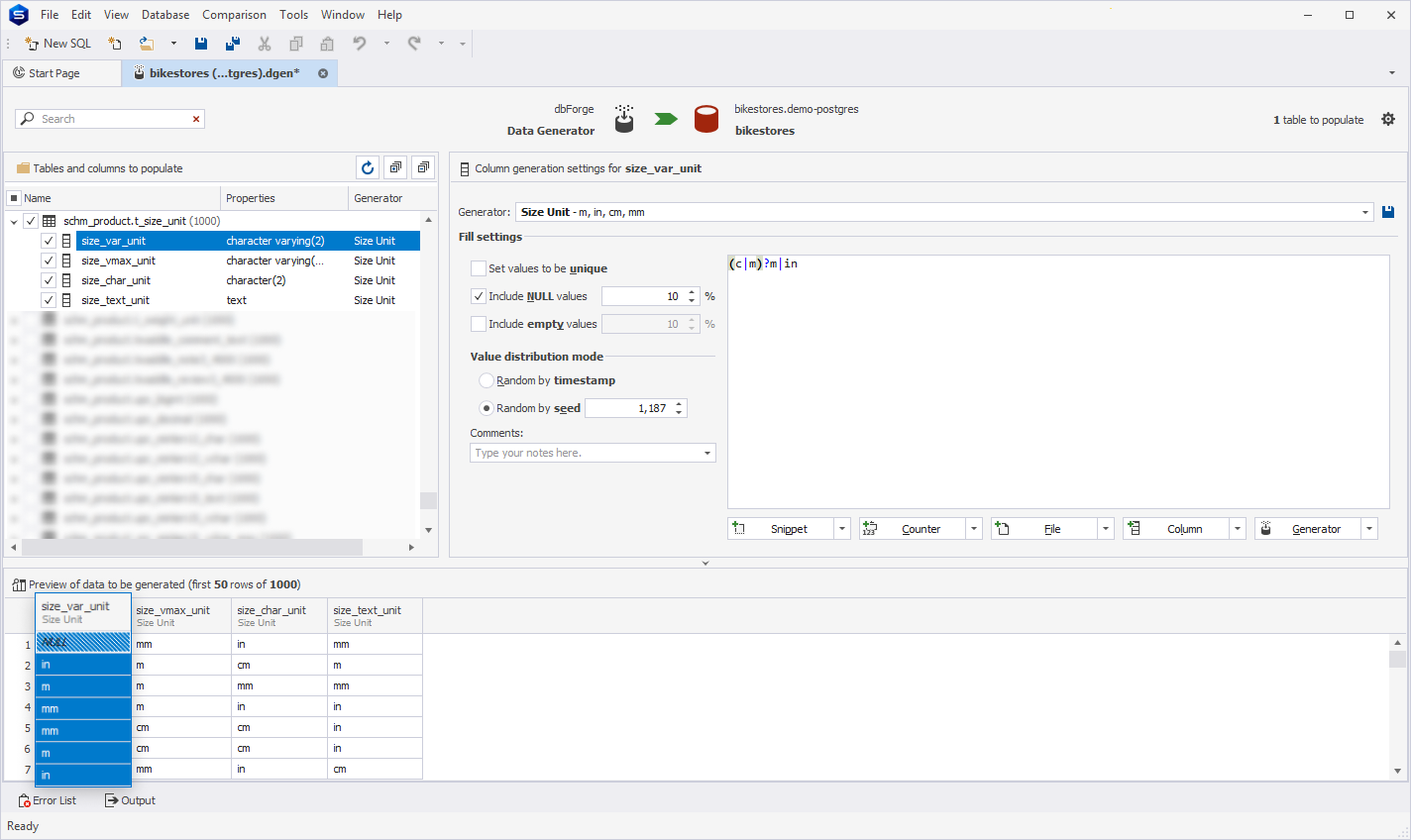The height and width of the screenshot is (840, 1411).
Task: Uncheck the size_char_unit column checkbox
Action: coord(49,280)
